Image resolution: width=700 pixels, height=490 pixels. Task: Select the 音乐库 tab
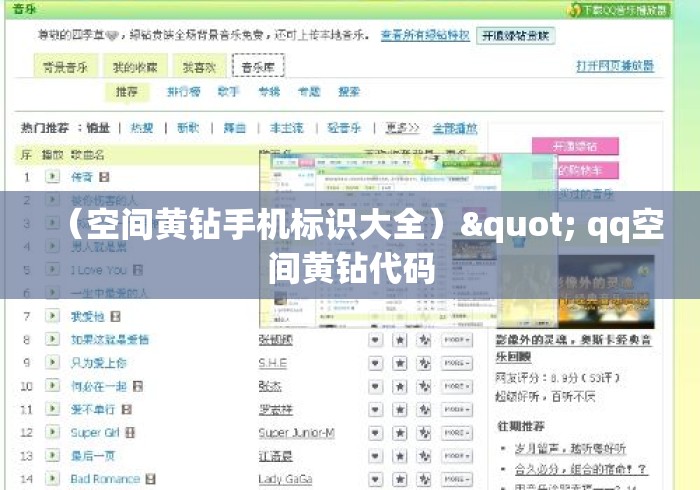point(258,66)
